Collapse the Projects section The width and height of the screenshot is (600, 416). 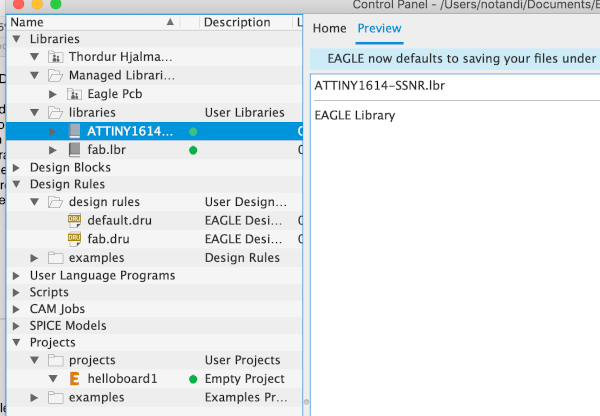[x=16, y=342]
